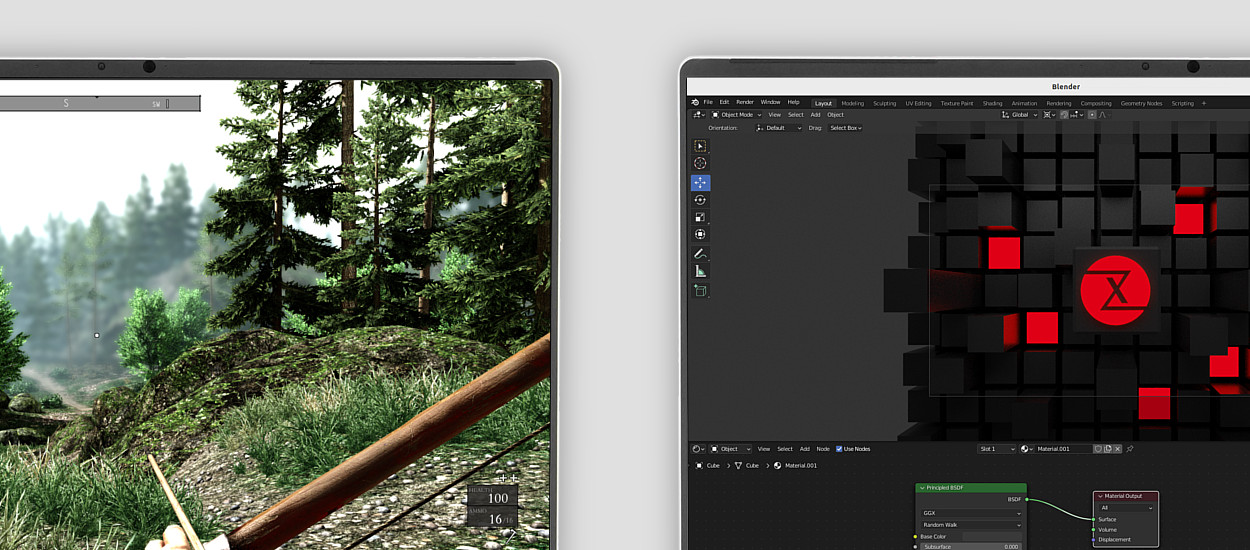This screenshot has height=550, width=1250.
Task: Open the Random Walk subsurface method dropdown
Action: (x=972, y=525)
